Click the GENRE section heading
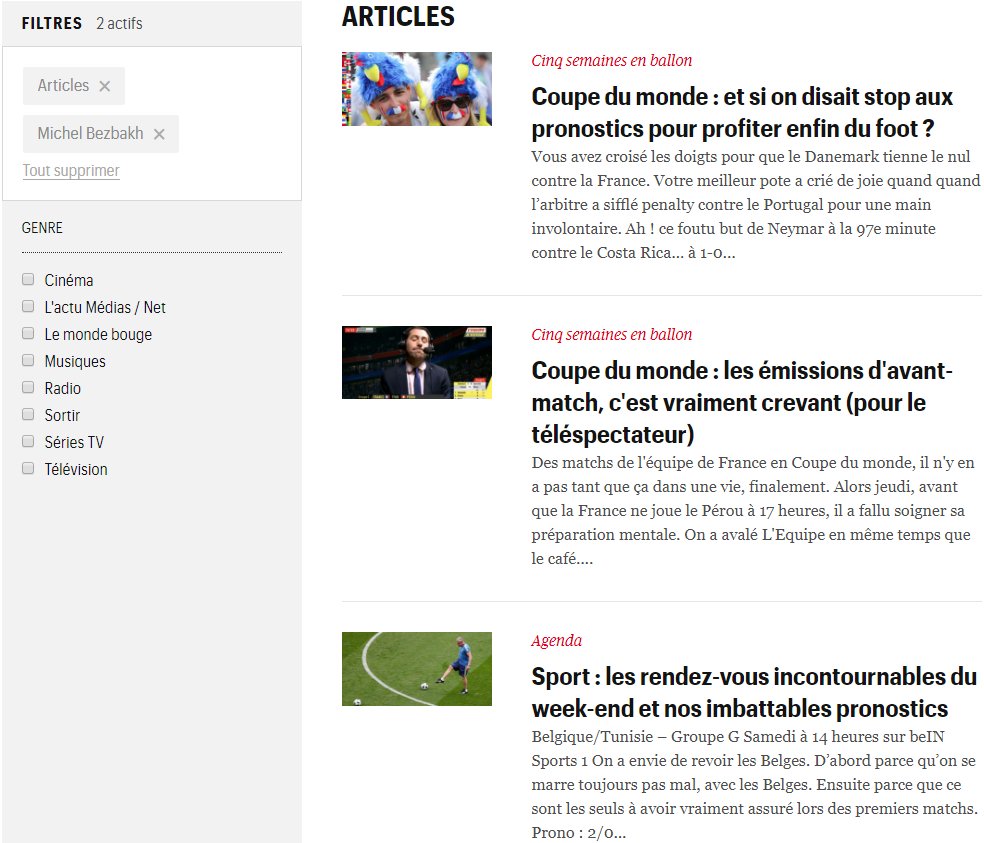This screenshot has width=984, height=843. pyautogui.click(x=42, y=227)
